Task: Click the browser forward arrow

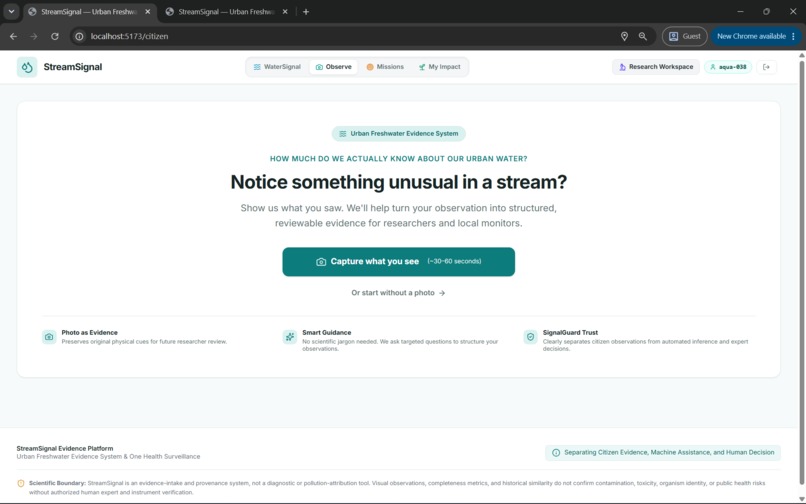Action: point(34,37)
